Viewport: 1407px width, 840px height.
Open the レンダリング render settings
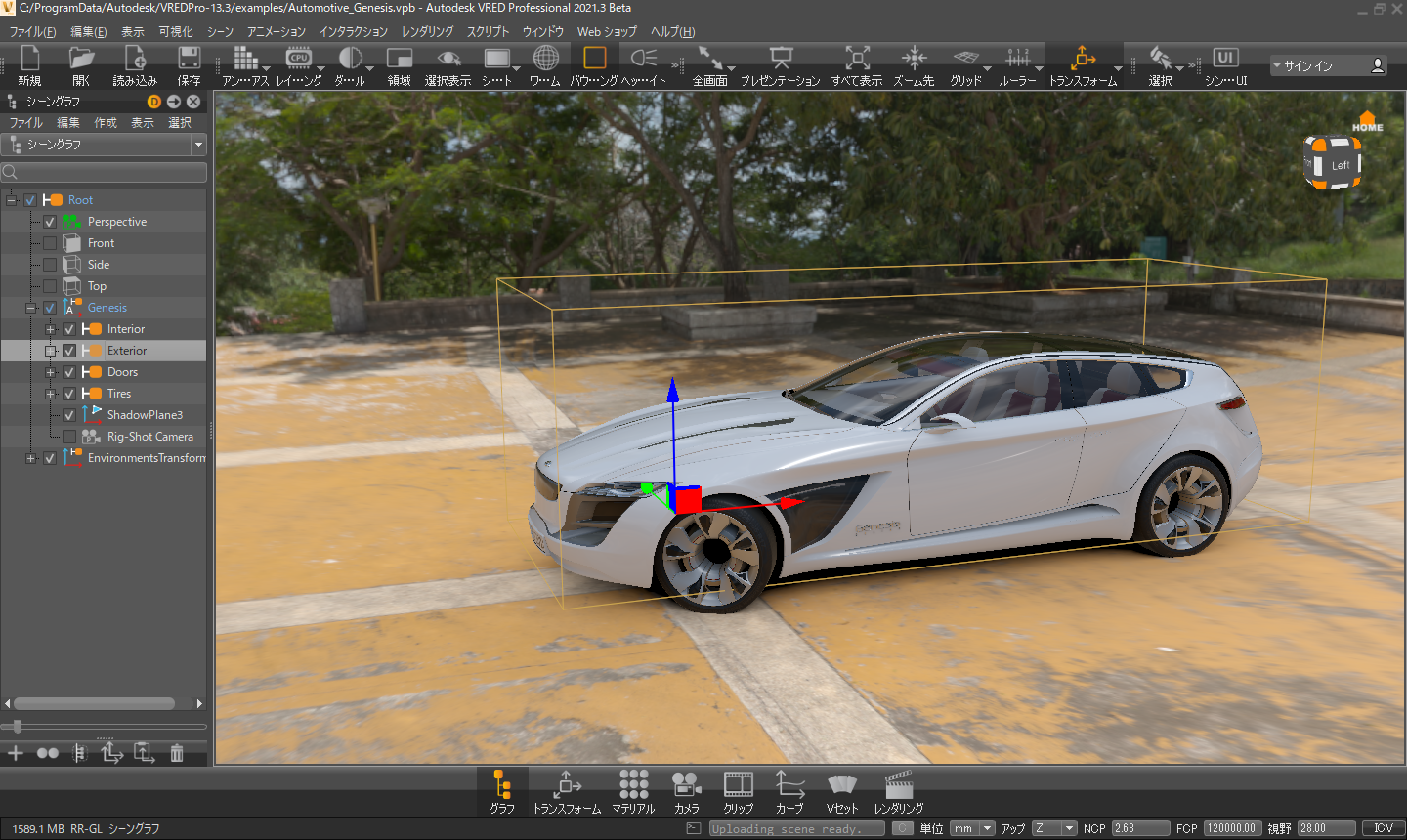899,792
